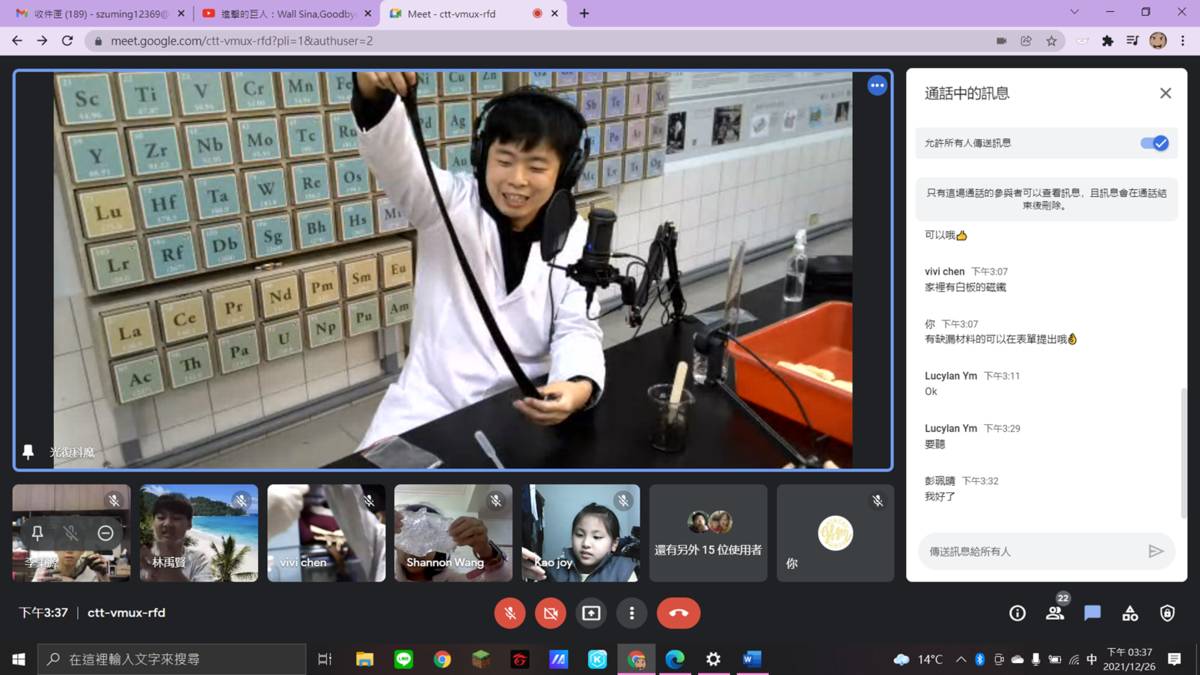Open the Chrome extensions puzzle menu

1107,41
